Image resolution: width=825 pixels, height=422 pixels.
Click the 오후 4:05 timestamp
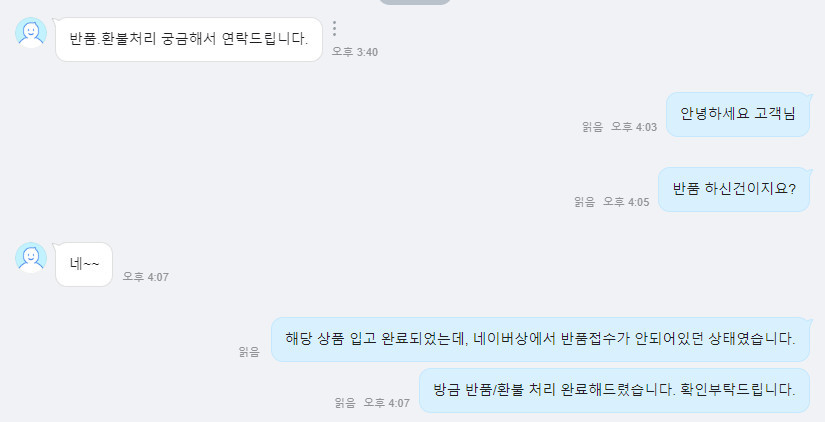click(x=626, y=202)
